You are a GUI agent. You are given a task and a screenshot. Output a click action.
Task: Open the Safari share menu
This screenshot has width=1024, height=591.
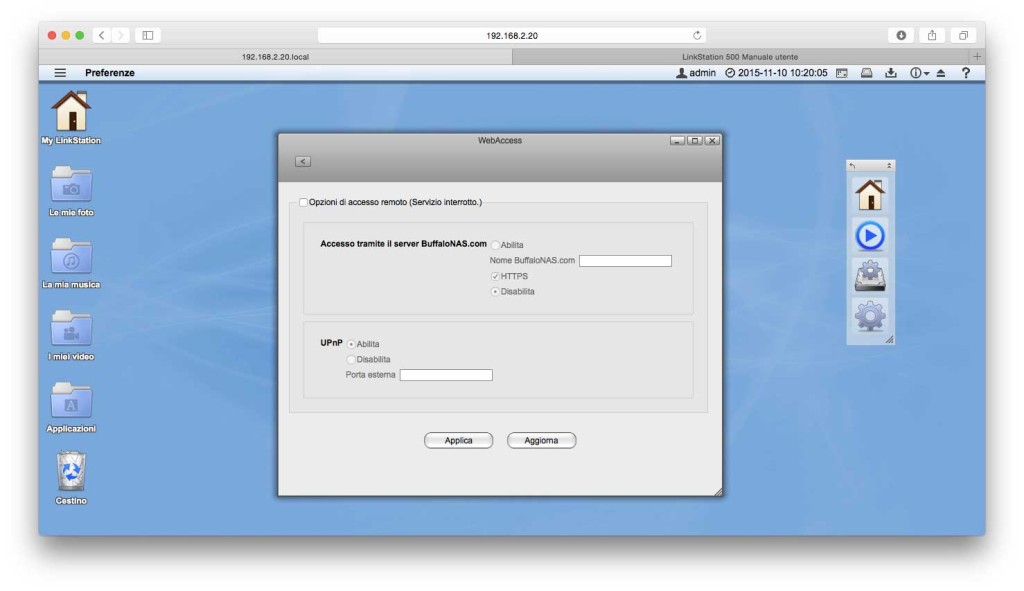(932, 35)
